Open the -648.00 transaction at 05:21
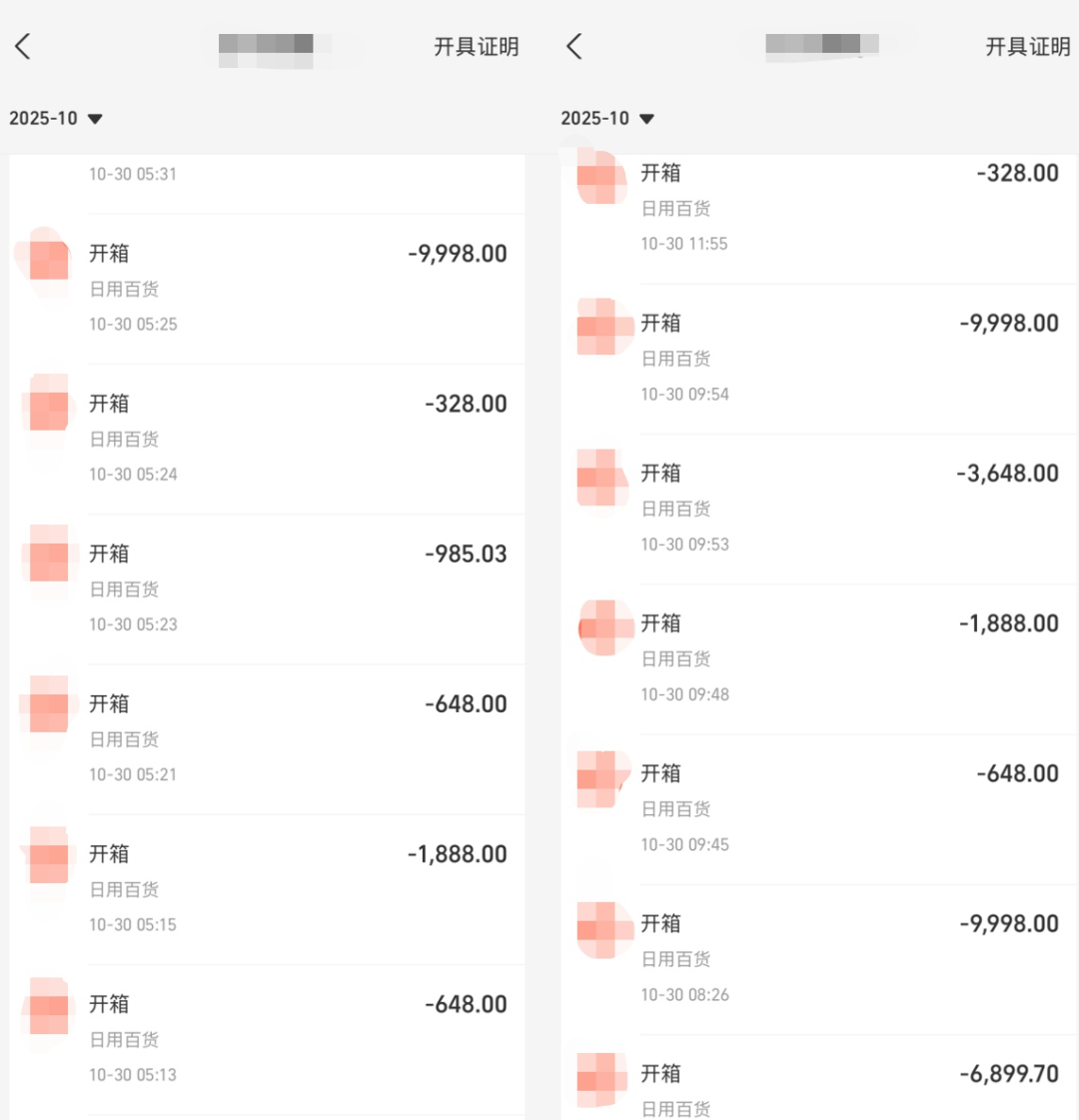The height and width of the screenshot is (1120, 1079). (x=298, y=738)
